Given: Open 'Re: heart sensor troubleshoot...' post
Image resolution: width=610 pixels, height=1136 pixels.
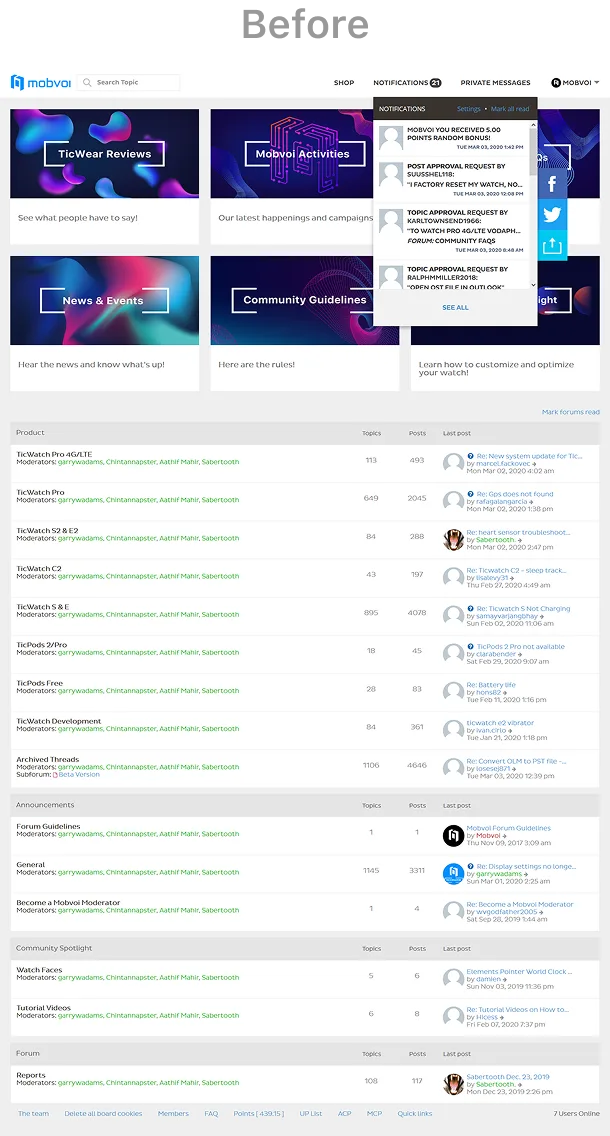Looking at the screenshot, I should point(518,532).
